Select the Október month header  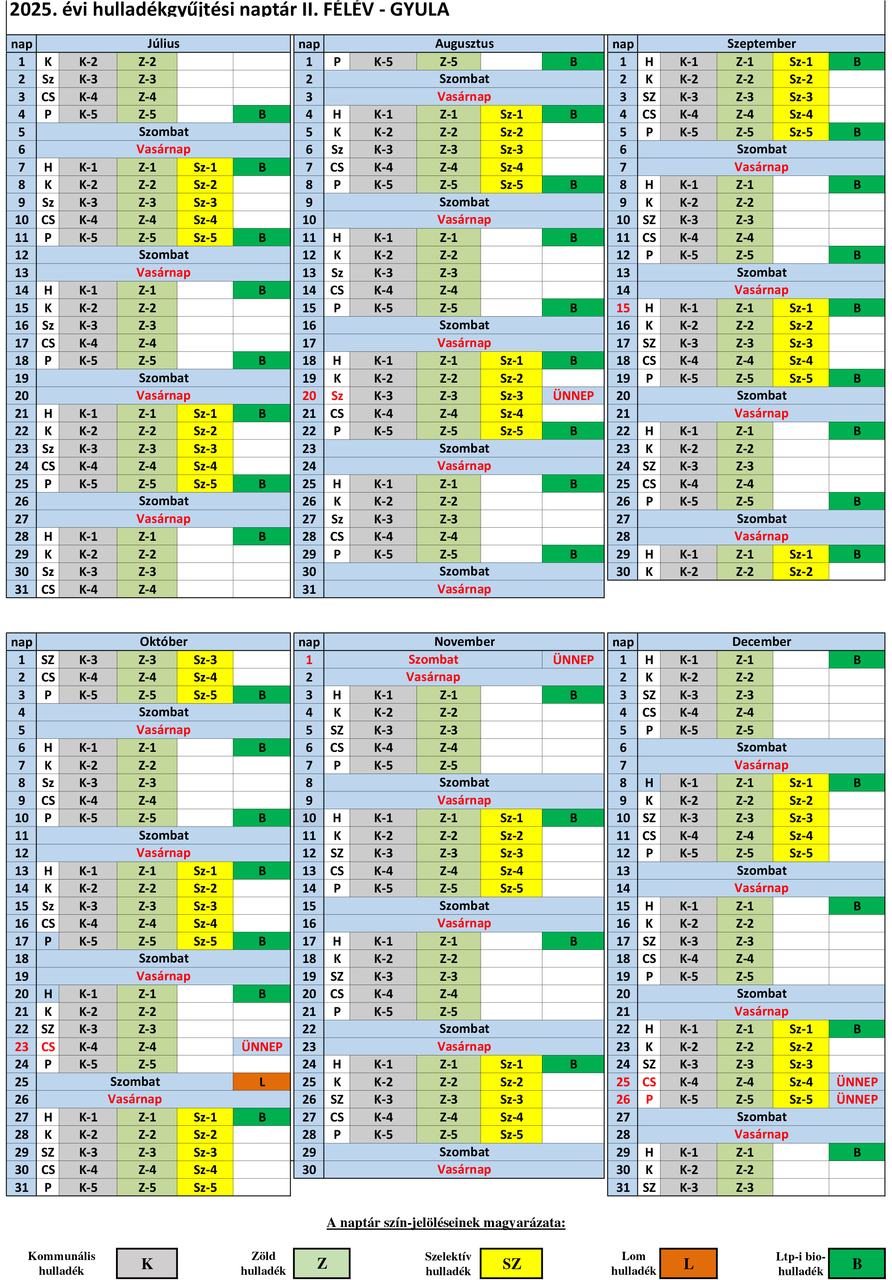(163, 642)
